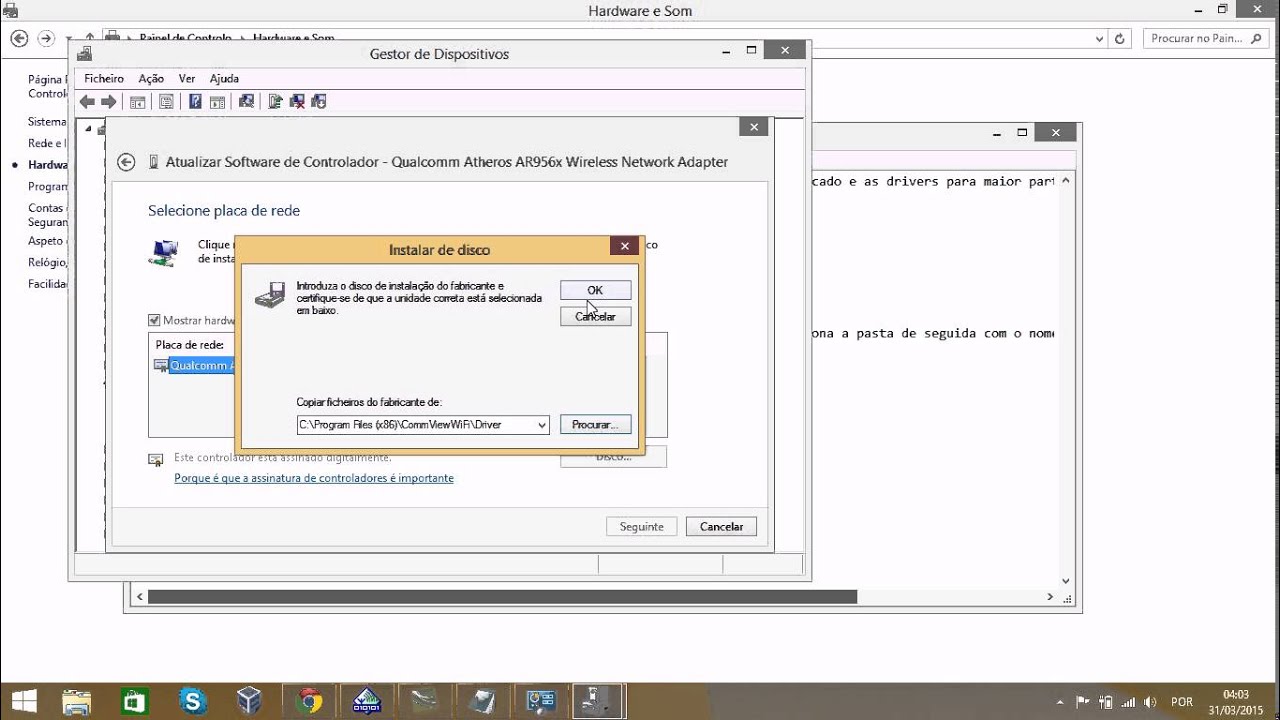Click the Control Panel back navigation arrow
Image resolution: width=1280 pixels, height=720 pixels.
coord(18,38)
